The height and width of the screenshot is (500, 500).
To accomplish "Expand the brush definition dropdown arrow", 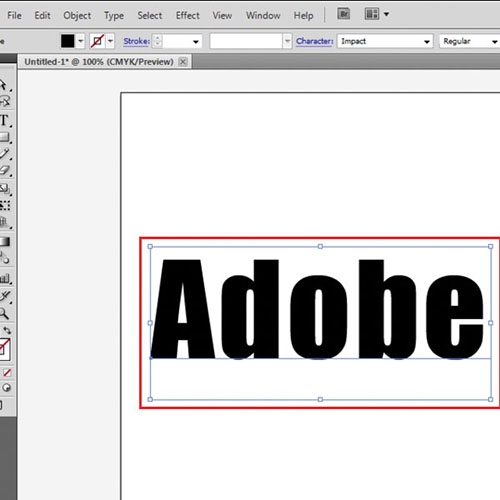I will [x=287, y=41].
